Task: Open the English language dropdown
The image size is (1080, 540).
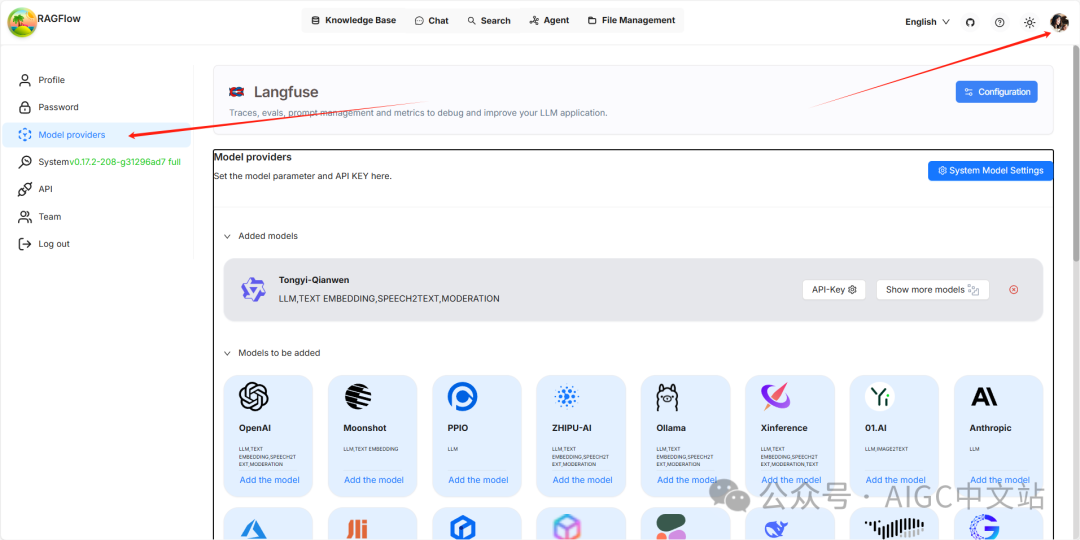Action: click(927, 22)
